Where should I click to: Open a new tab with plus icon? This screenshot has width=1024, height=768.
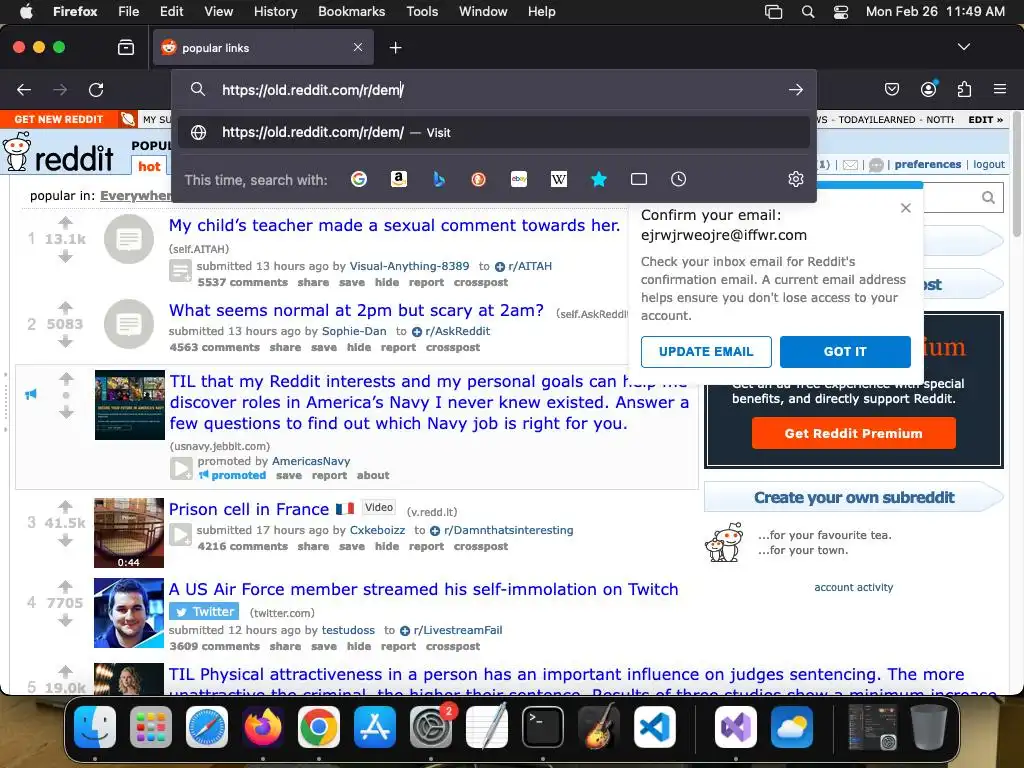tap(395, 48)
